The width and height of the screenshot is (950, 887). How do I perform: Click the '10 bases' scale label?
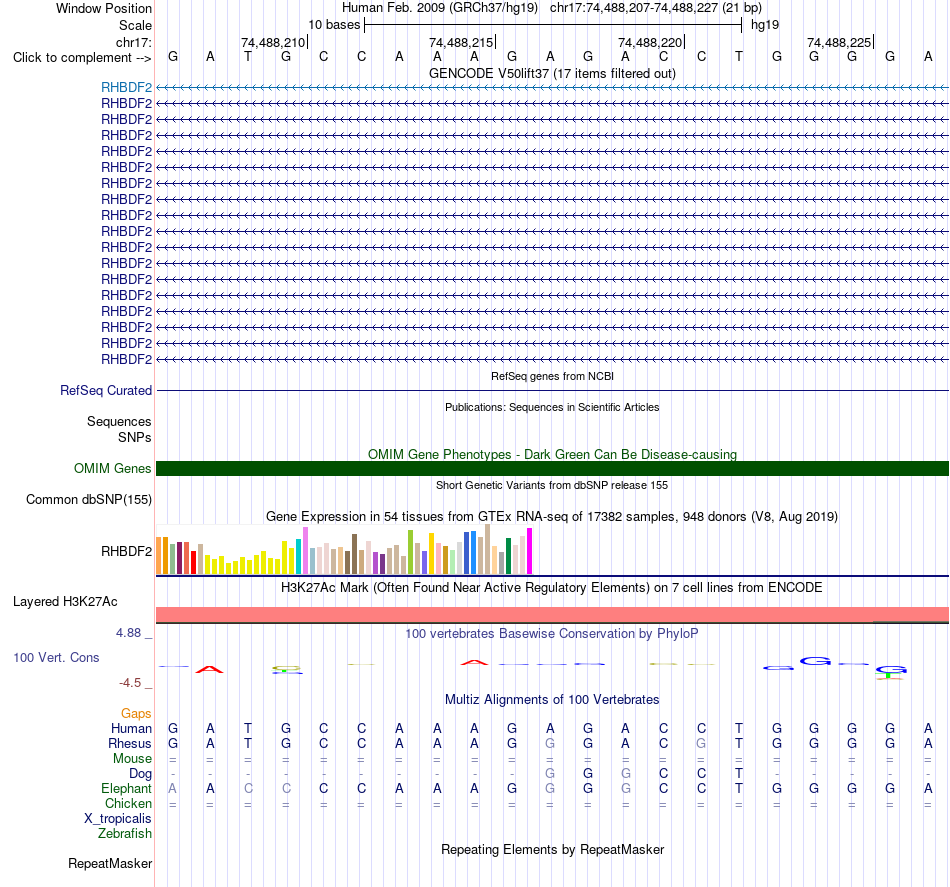click(x=334, y=25)
